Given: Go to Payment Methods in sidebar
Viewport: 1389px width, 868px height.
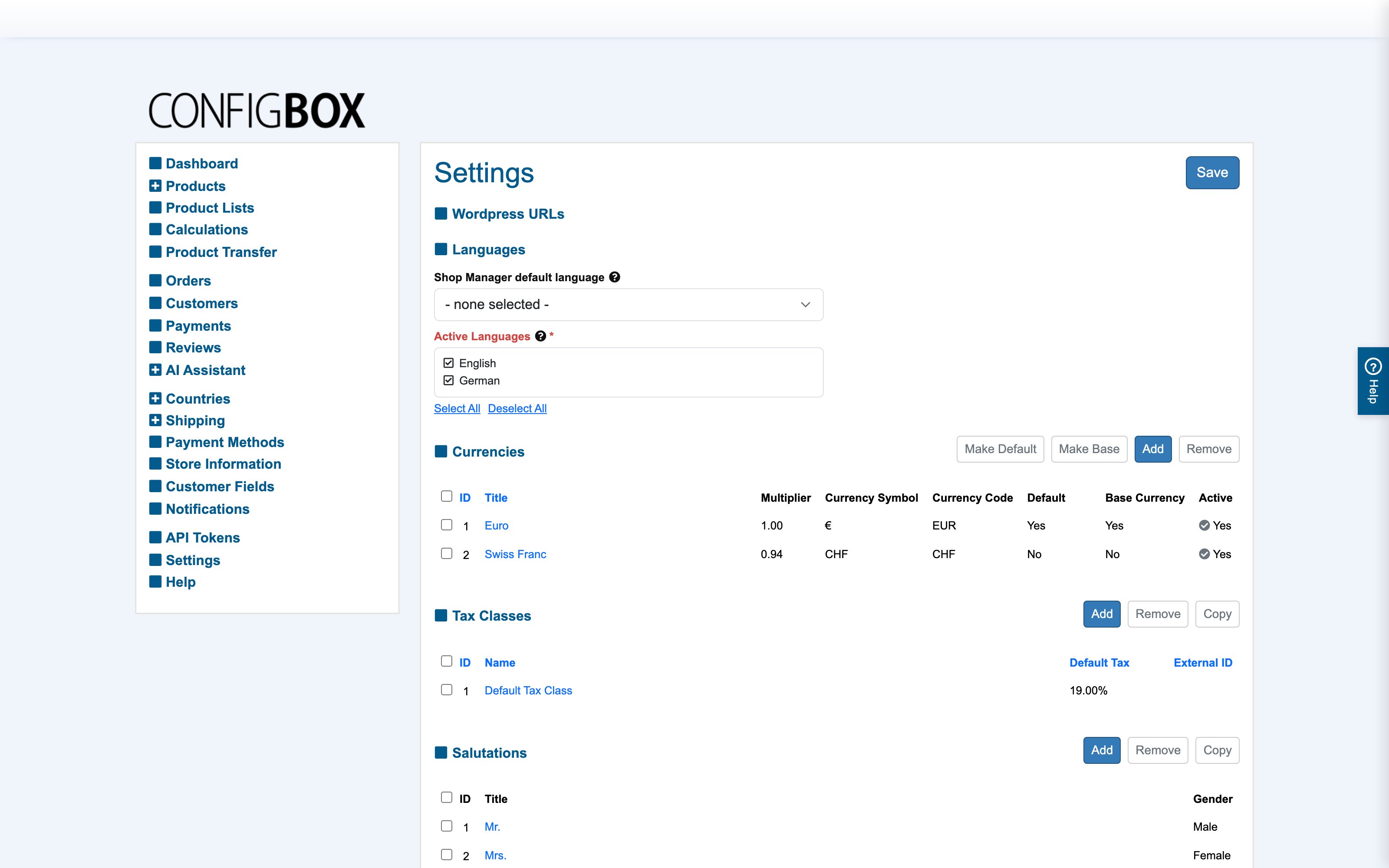Looking at the screenshot, I should pos(225,442).
